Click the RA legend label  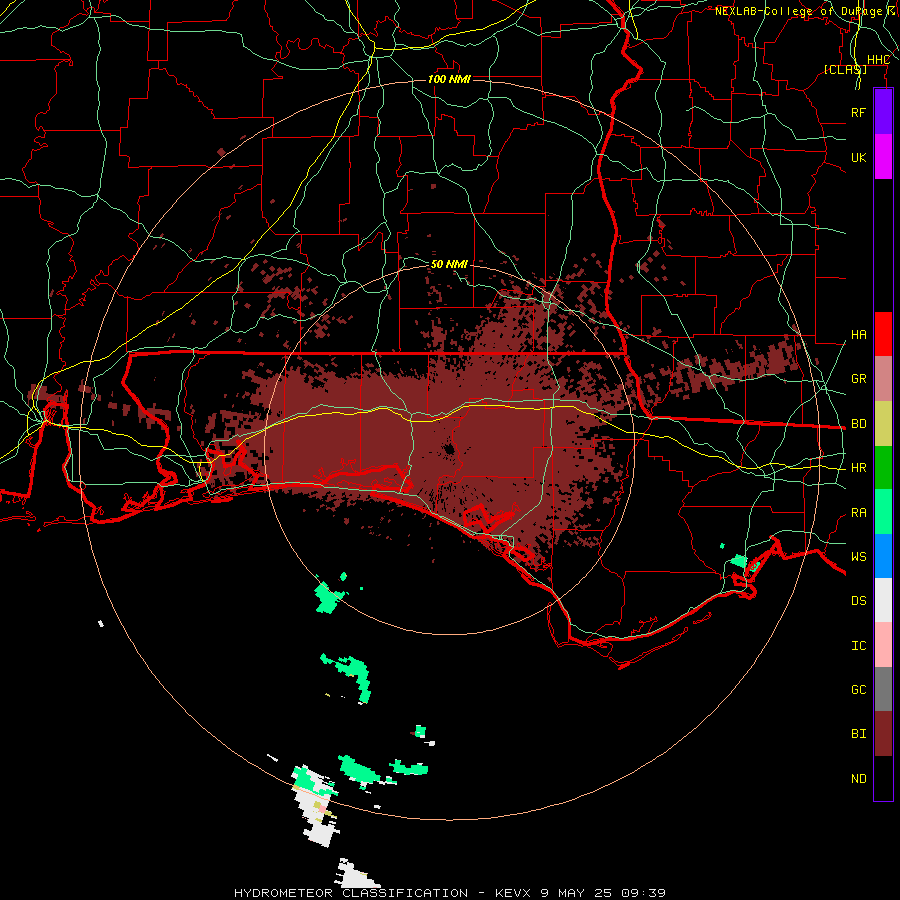click(x=858, y=512)
